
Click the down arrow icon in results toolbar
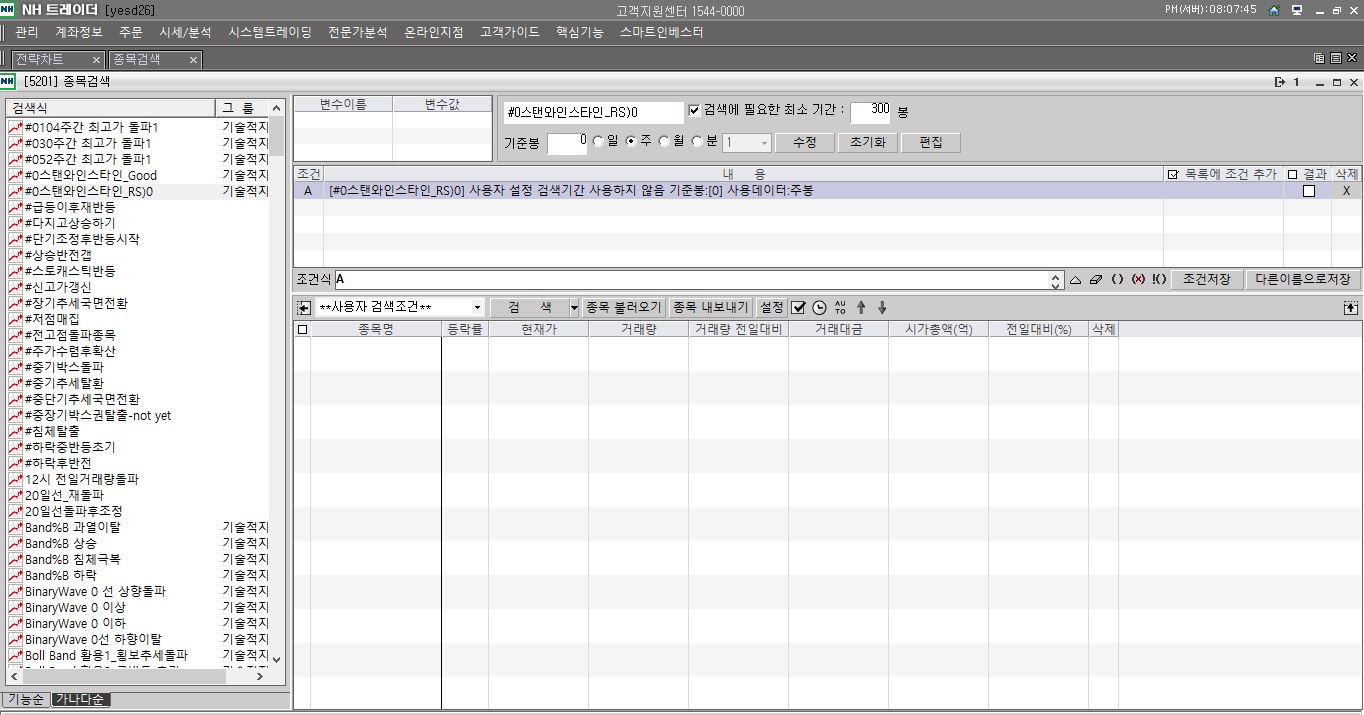coord(881,308)
